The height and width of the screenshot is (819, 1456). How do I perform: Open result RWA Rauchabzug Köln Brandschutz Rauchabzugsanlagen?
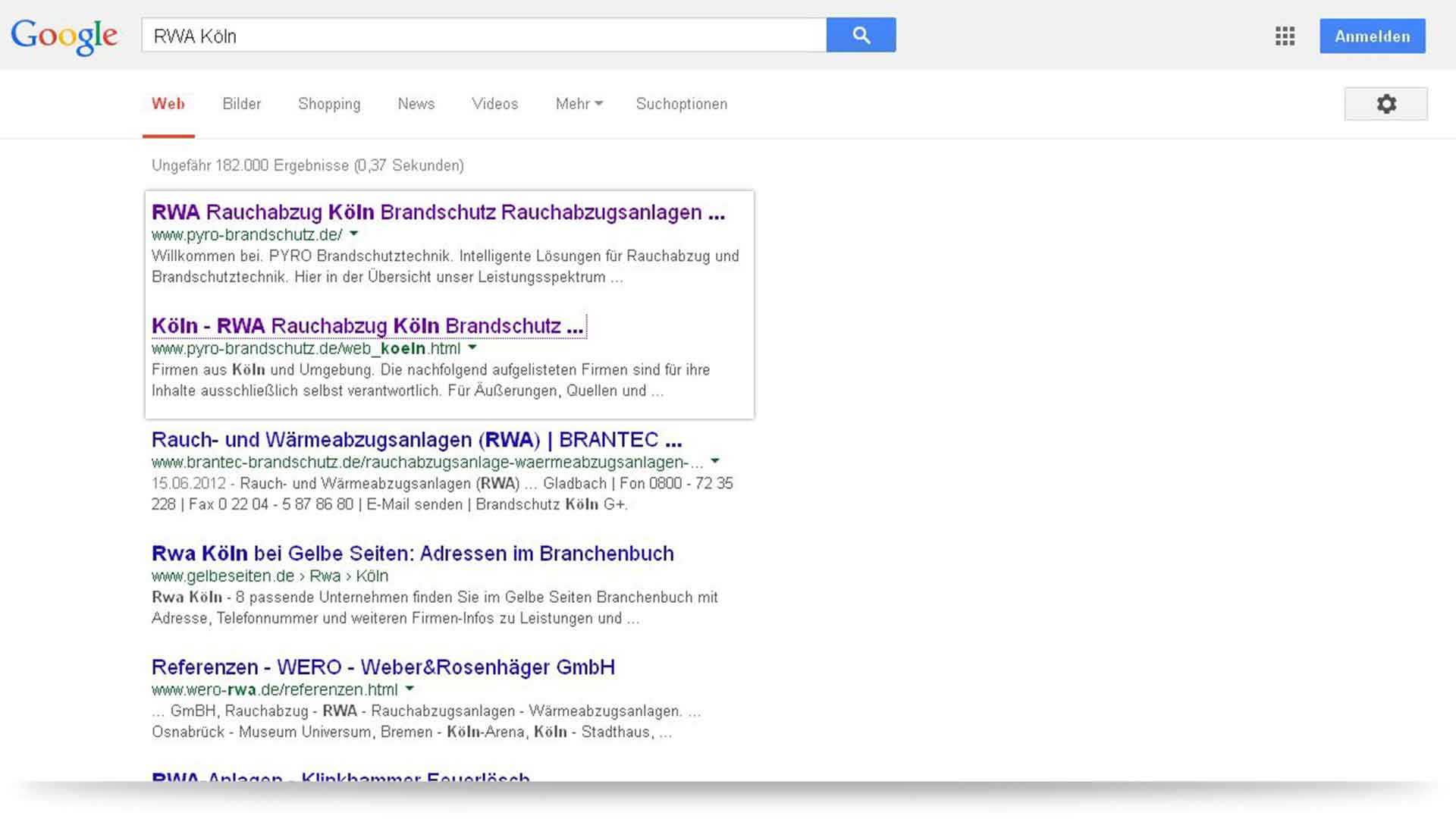[438, 212]
